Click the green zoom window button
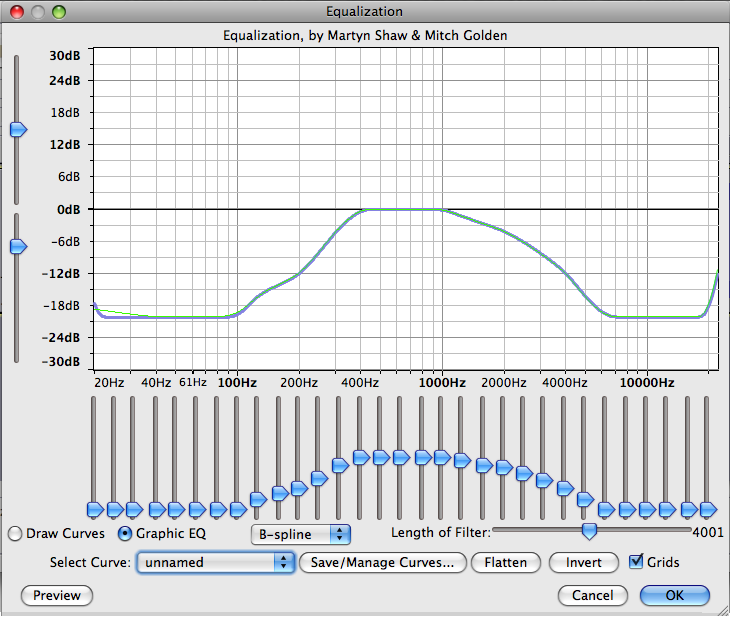Screen dimensions: 730x617 pyautogui.click(x=58, y=12)
